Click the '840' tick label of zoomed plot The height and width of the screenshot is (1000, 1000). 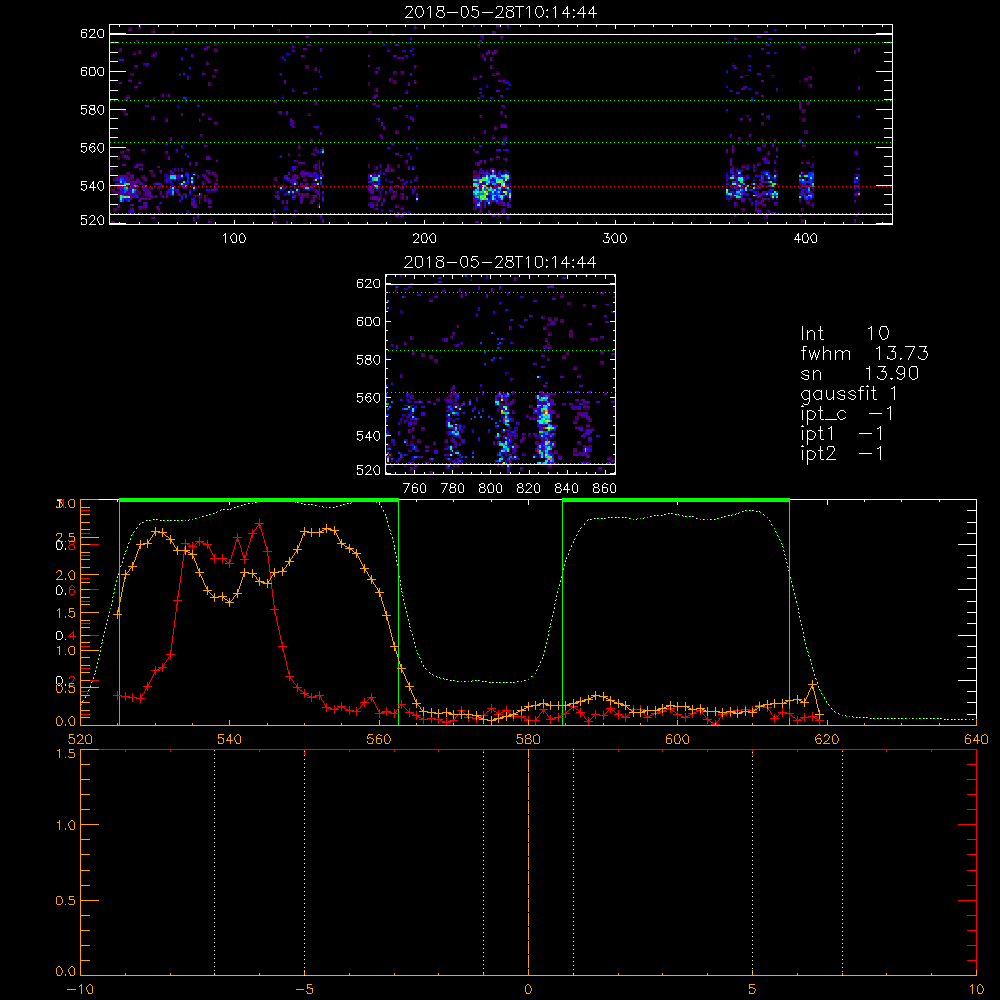tap(566, 489)
